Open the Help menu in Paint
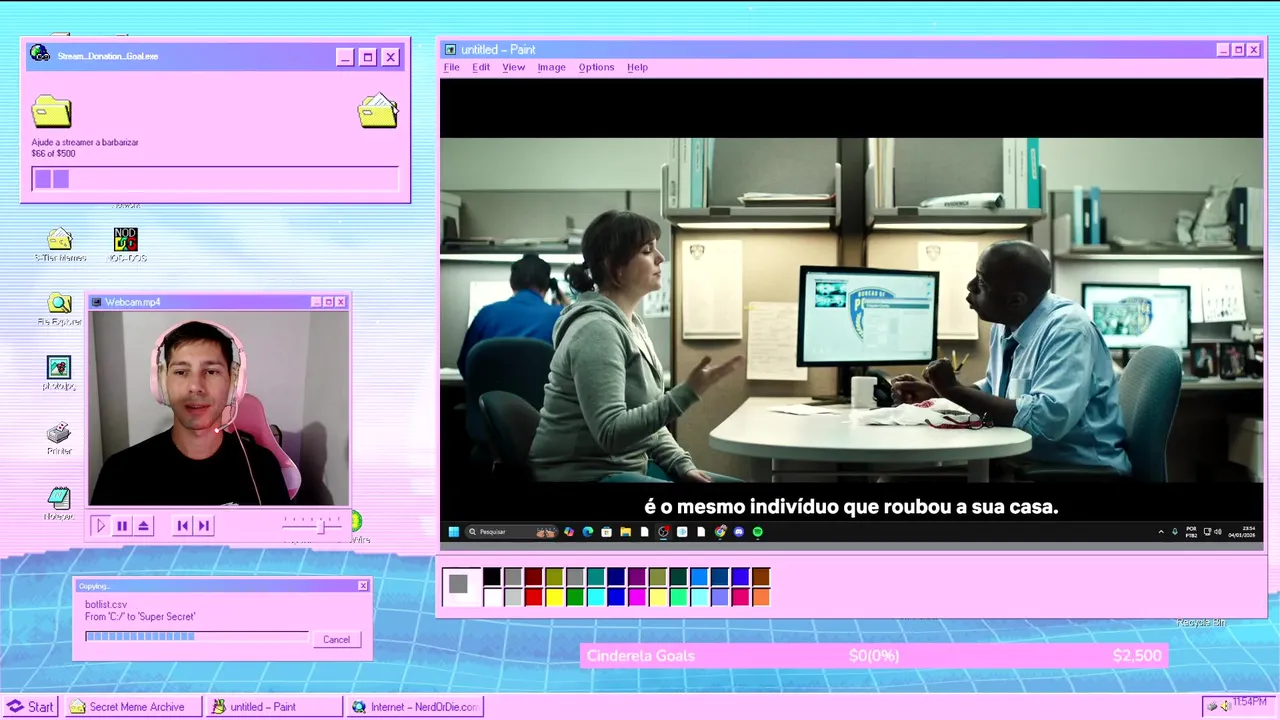This screenshot has height=720, width=1280. [x=637, y=67]
